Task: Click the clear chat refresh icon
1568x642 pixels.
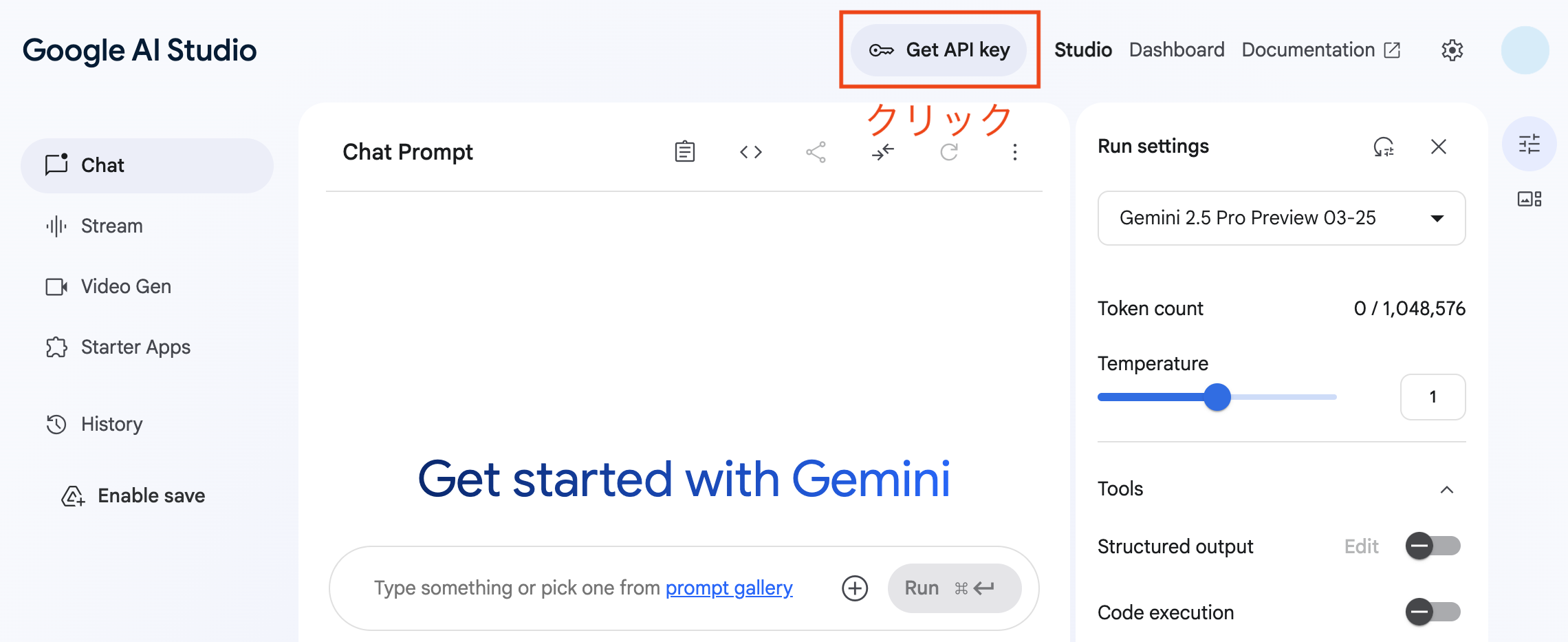Action: (948, 151)
